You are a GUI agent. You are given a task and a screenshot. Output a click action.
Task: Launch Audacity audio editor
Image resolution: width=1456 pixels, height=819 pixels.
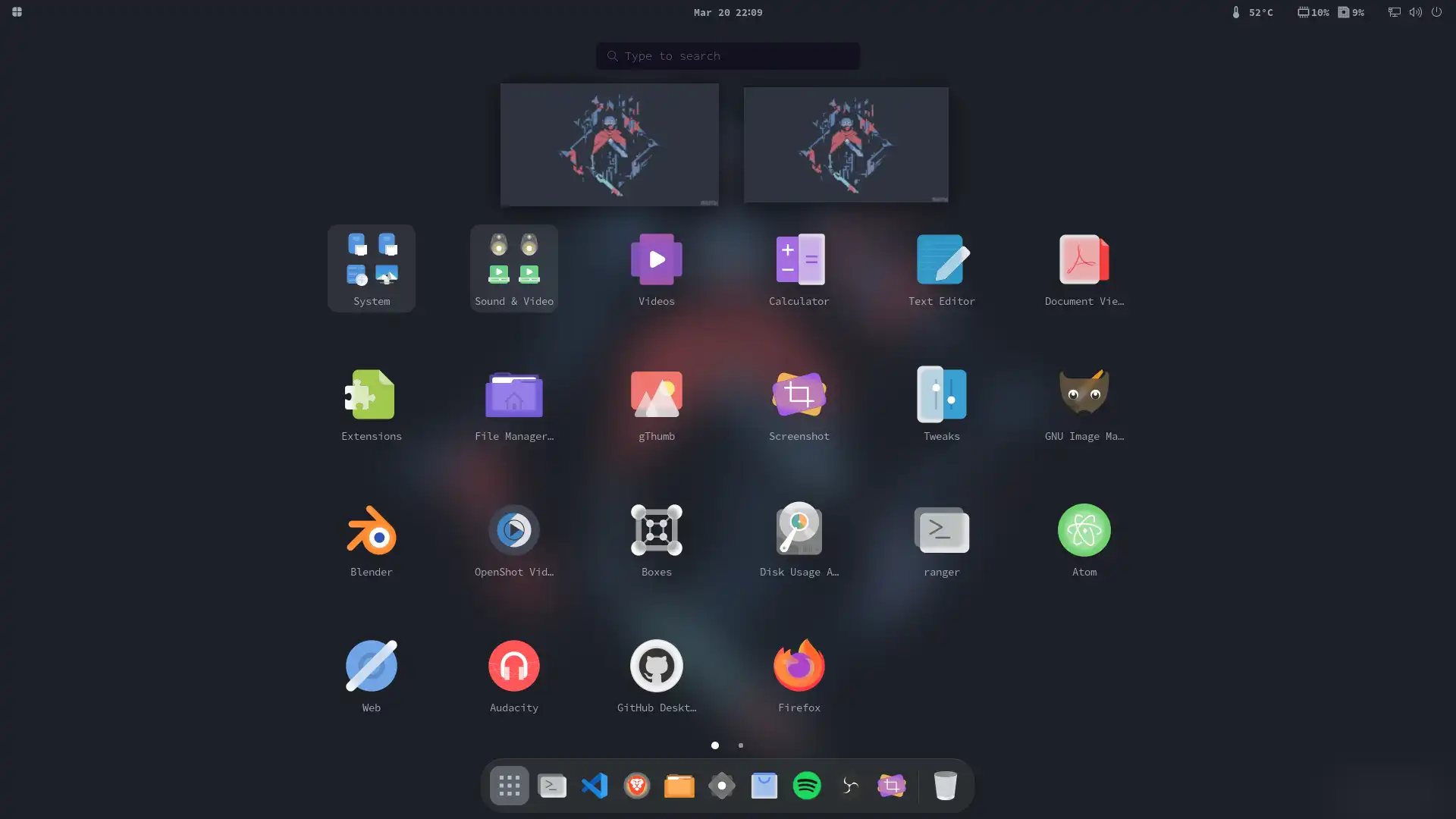click(x=514, y=665)
